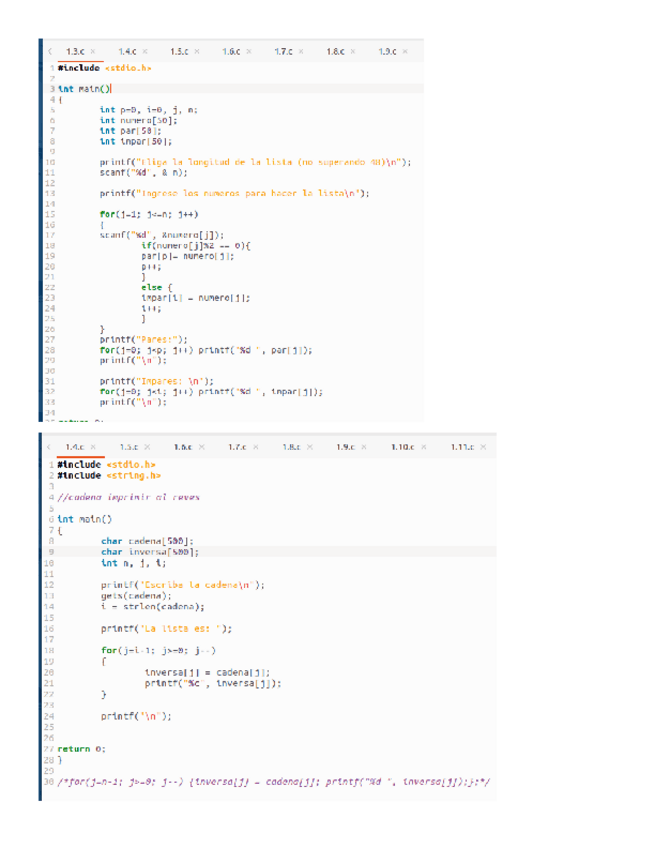Close the 1.9.c tab in upper editor
The height and width of the screenshot is (848, 655).
406,51
